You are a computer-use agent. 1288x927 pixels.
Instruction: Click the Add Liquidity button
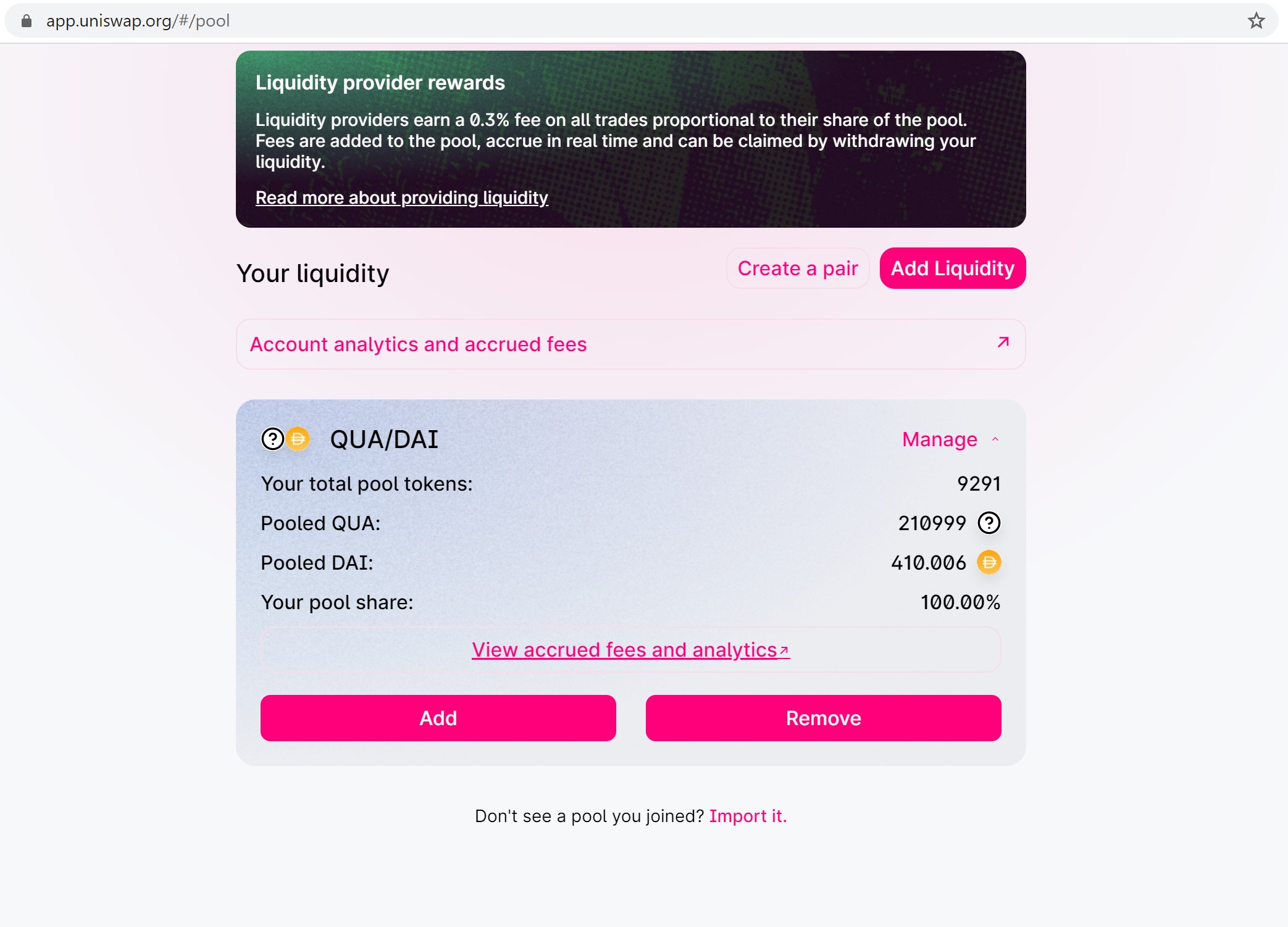pyautogui.click(x=952, y=268)
